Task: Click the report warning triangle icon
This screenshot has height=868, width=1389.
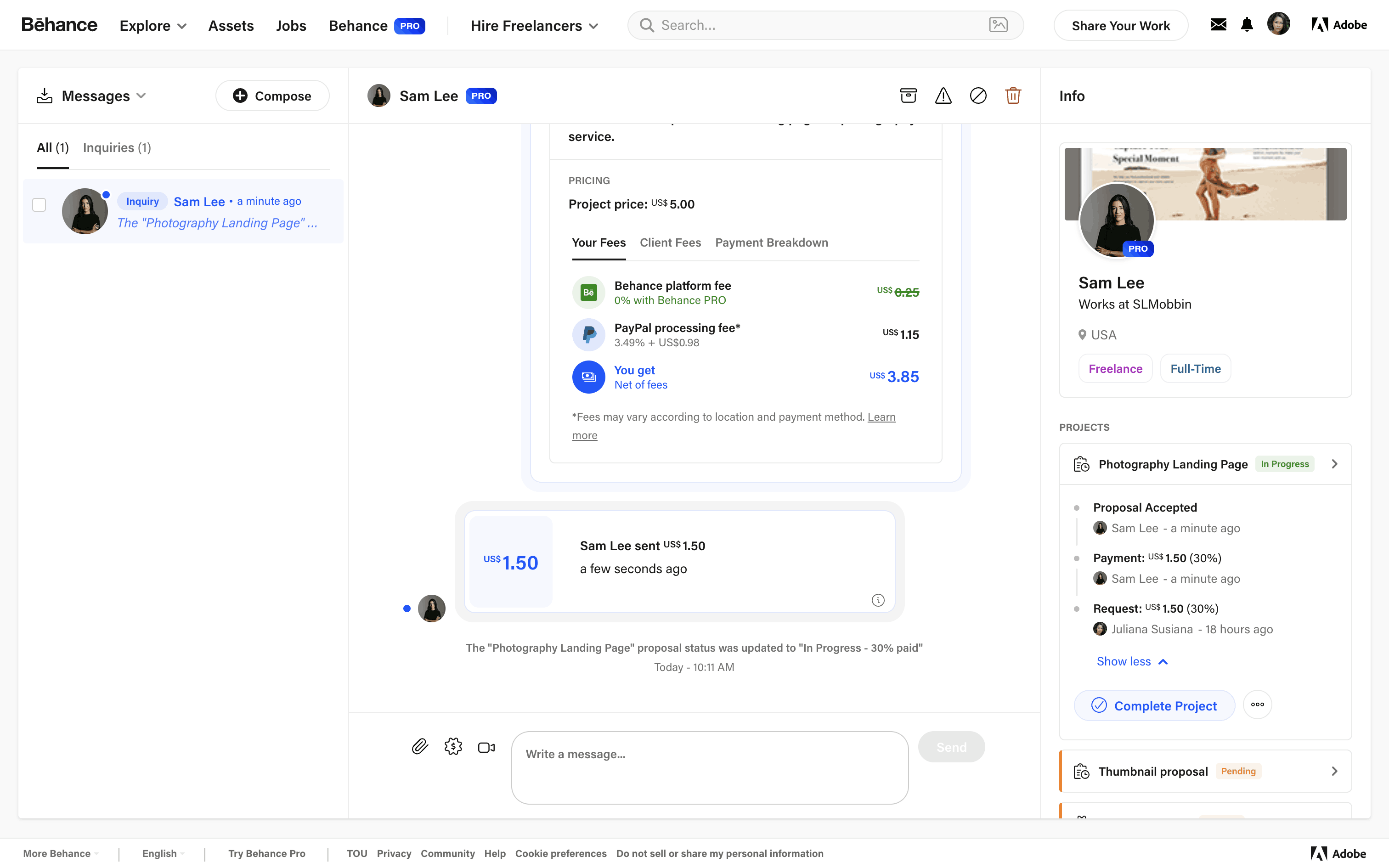Action: (x=943, y=96)
